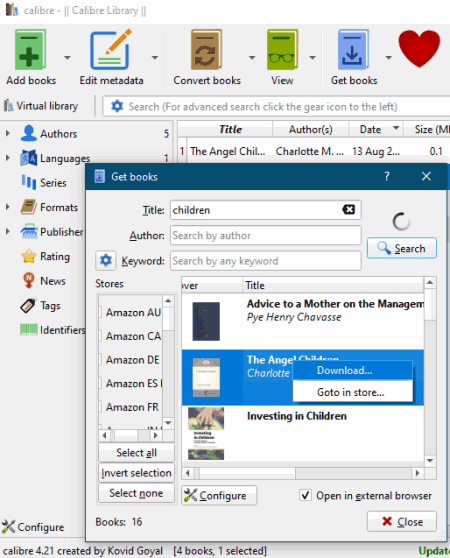Expand the Languages category arrow
Image resolution: width=450 pixels, height=558 pixels.
tap(7, 158)
